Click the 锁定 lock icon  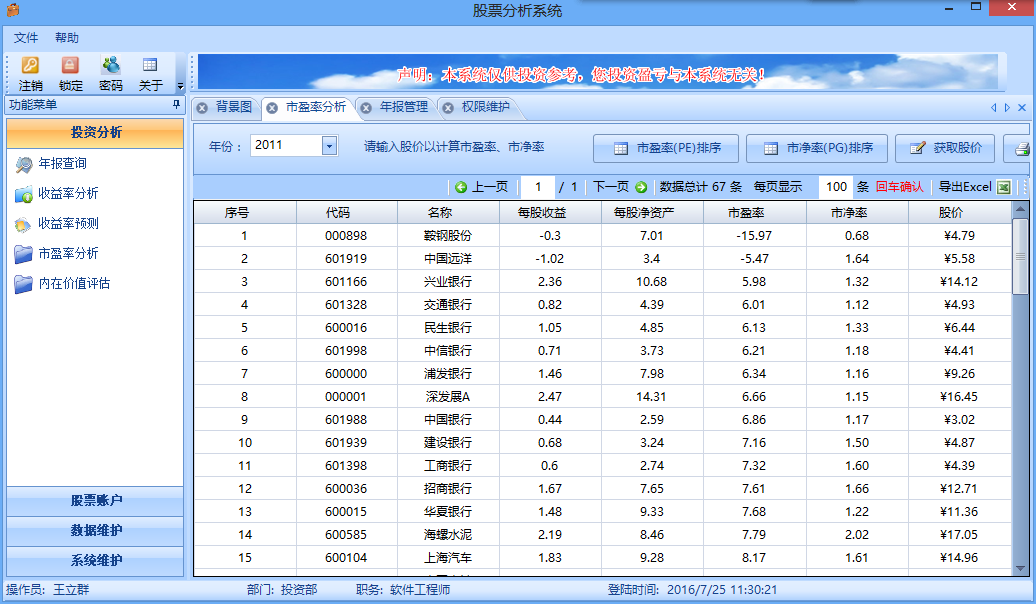(x=70, y=65)
